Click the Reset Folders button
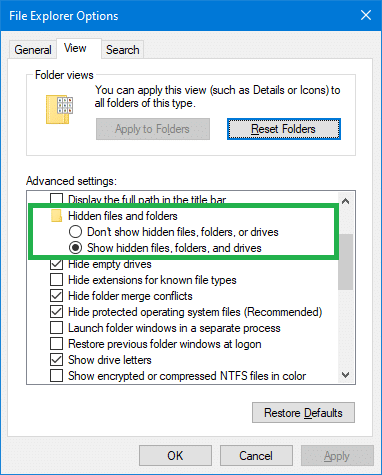The width and height of the screenshot is (382, 475). tap(284, 129)
